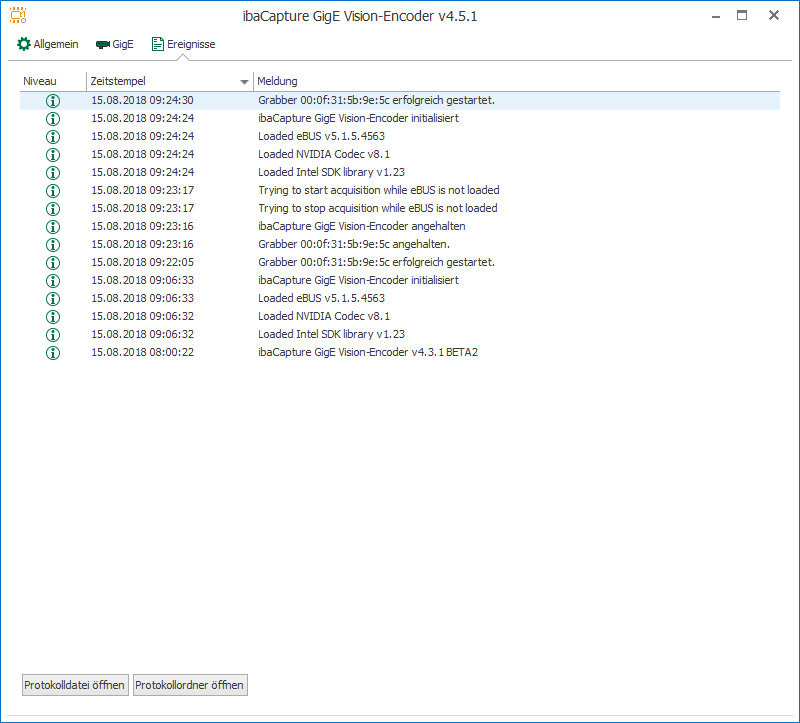Screen dimensions: 800x723
Task: Click info icon of 'Loaded eBUS' 09:24:24 row
Action: click(53, 137)
